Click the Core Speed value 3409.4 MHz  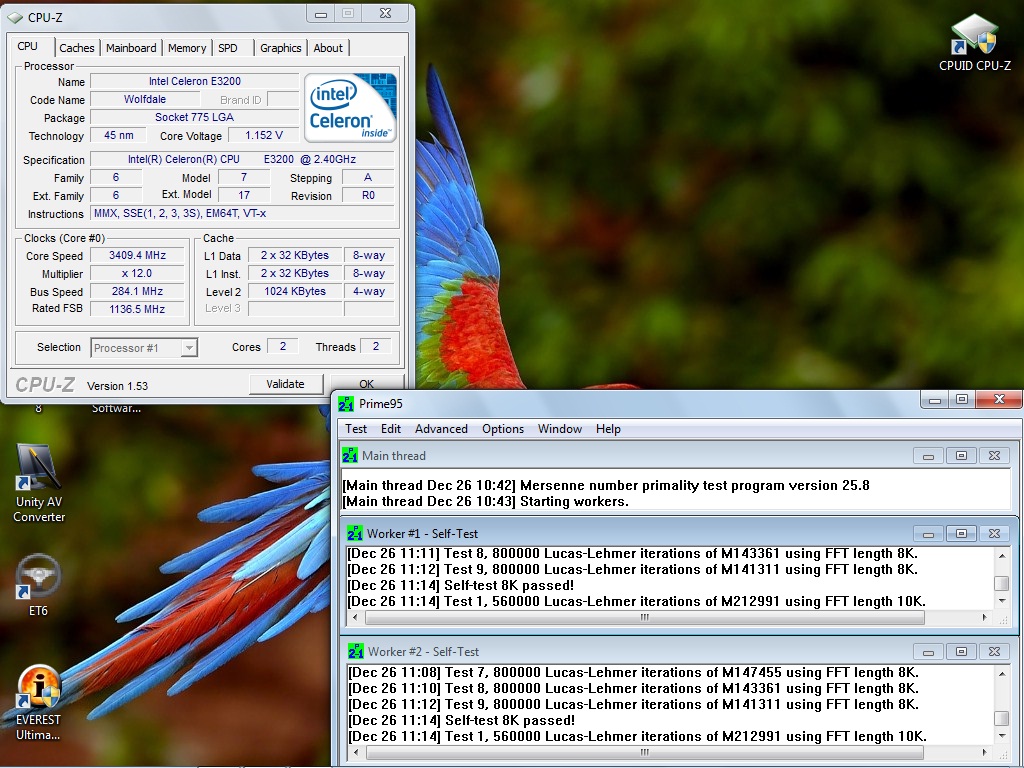point(137,255)
